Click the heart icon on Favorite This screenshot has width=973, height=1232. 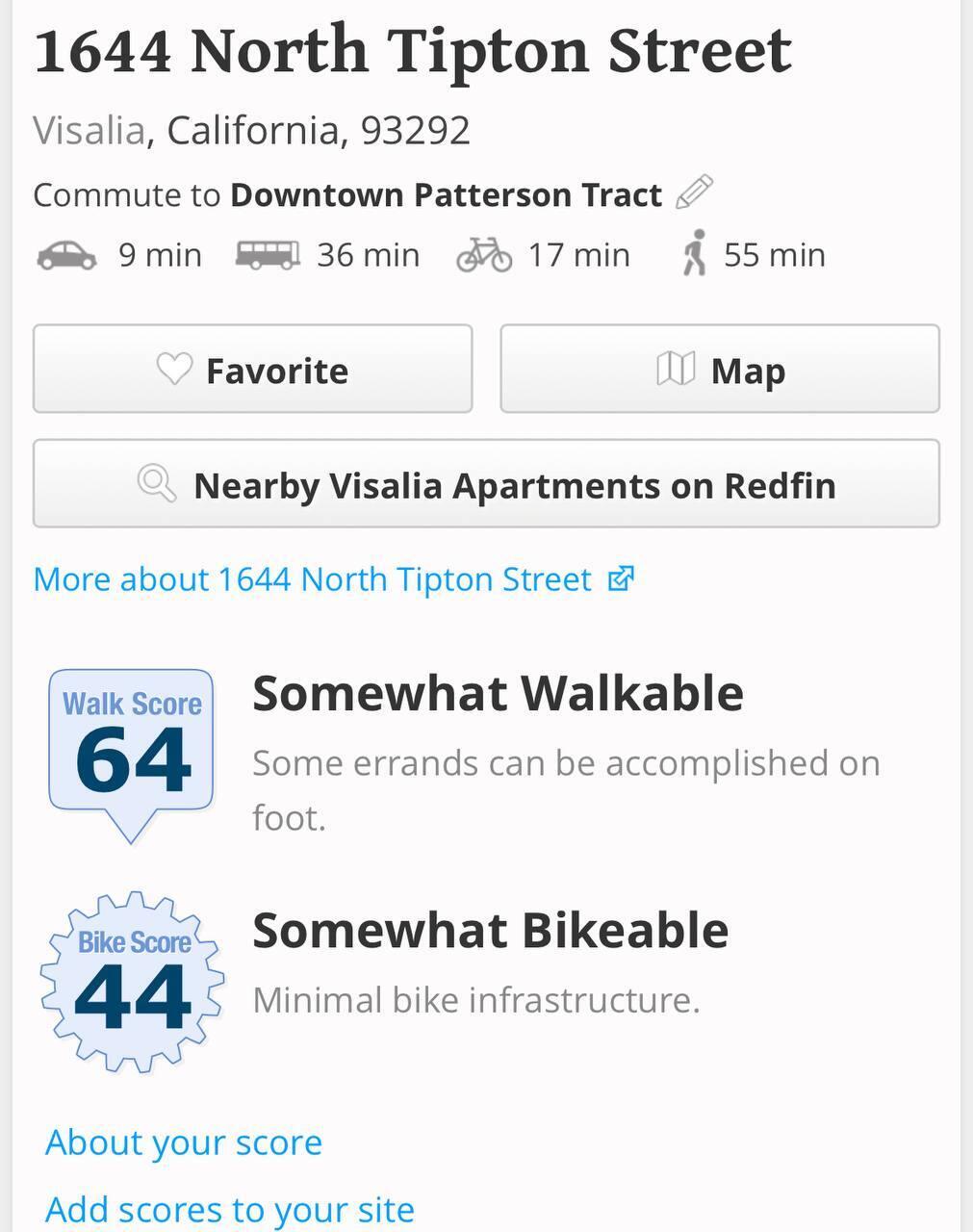tap(174, 369)
